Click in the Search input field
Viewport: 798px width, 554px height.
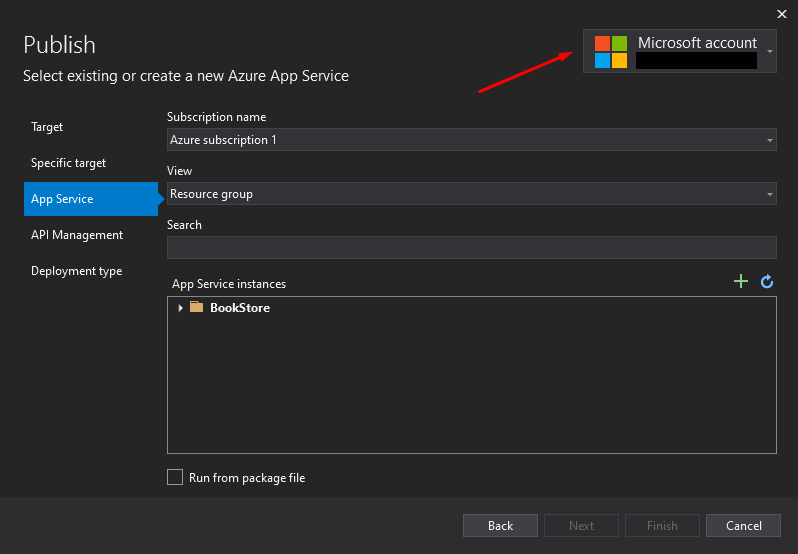click(x=471, y=247)
